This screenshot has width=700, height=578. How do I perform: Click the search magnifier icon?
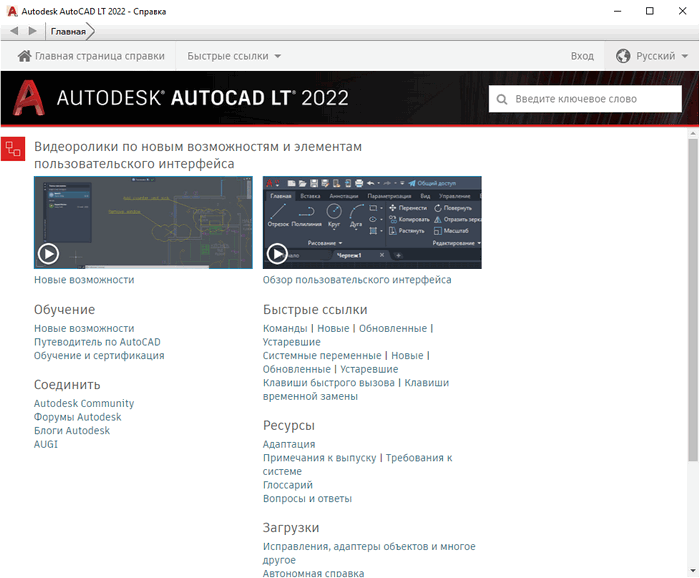(502, 99)
